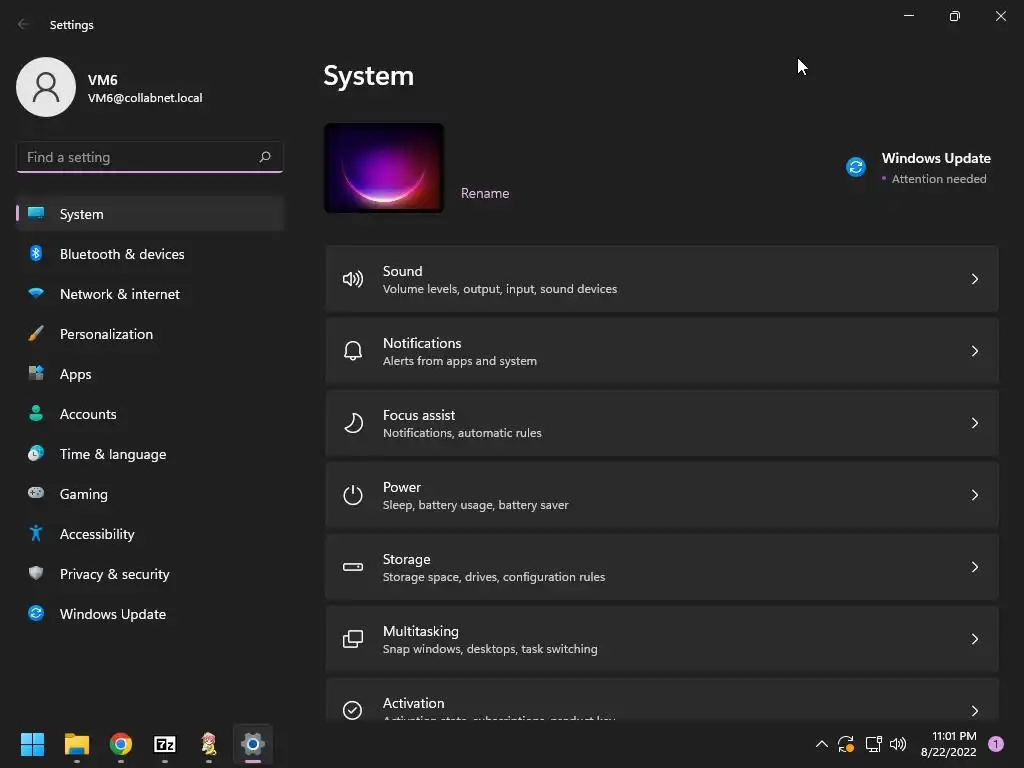Click the sync status tray icon

pos(846,744)
